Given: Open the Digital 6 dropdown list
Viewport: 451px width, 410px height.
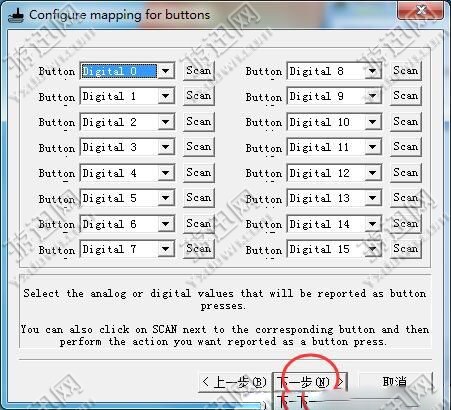Looking at the screenshot, I should click(x=165, y=223).
